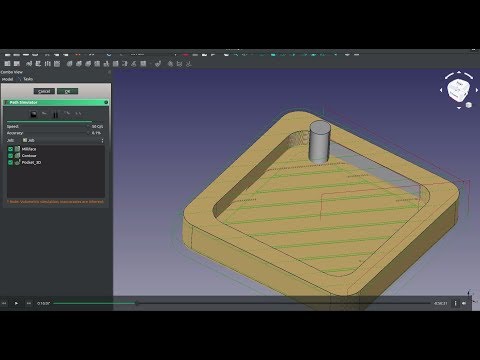
Task: Click the remaining time in the video player
Action: [440, 303]
